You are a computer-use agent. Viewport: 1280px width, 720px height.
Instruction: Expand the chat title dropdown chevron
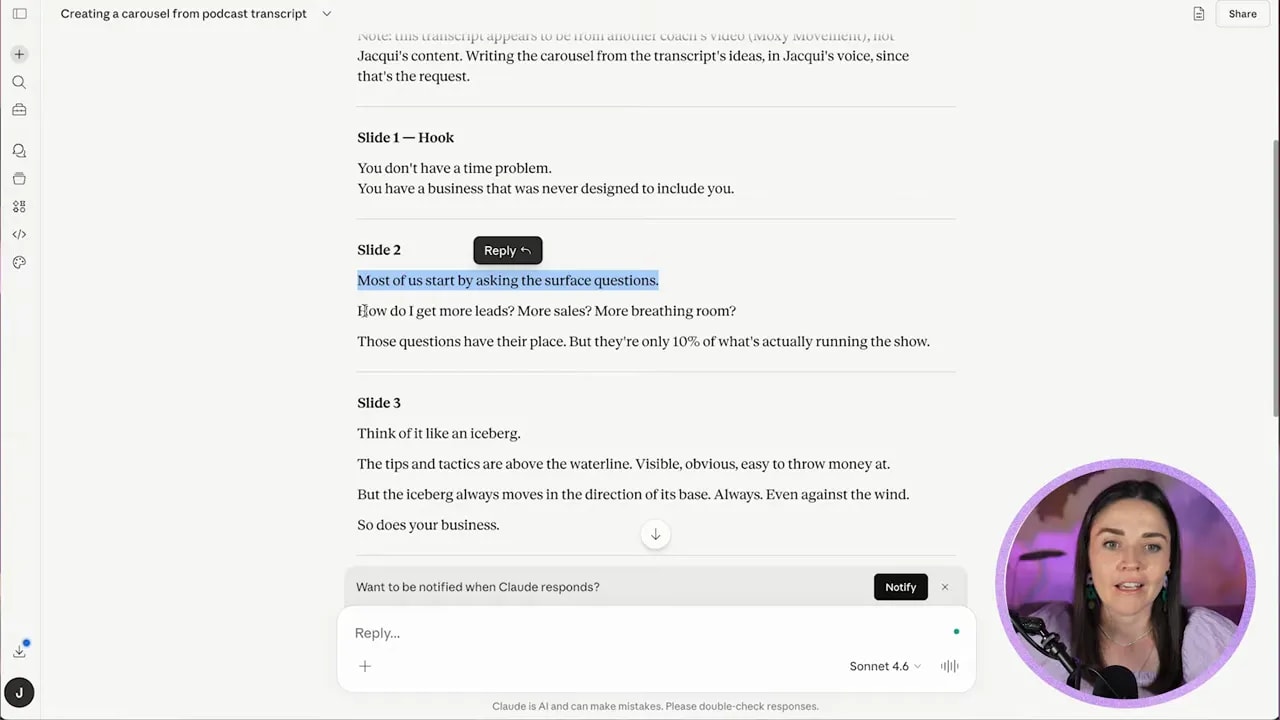(327, 14)
